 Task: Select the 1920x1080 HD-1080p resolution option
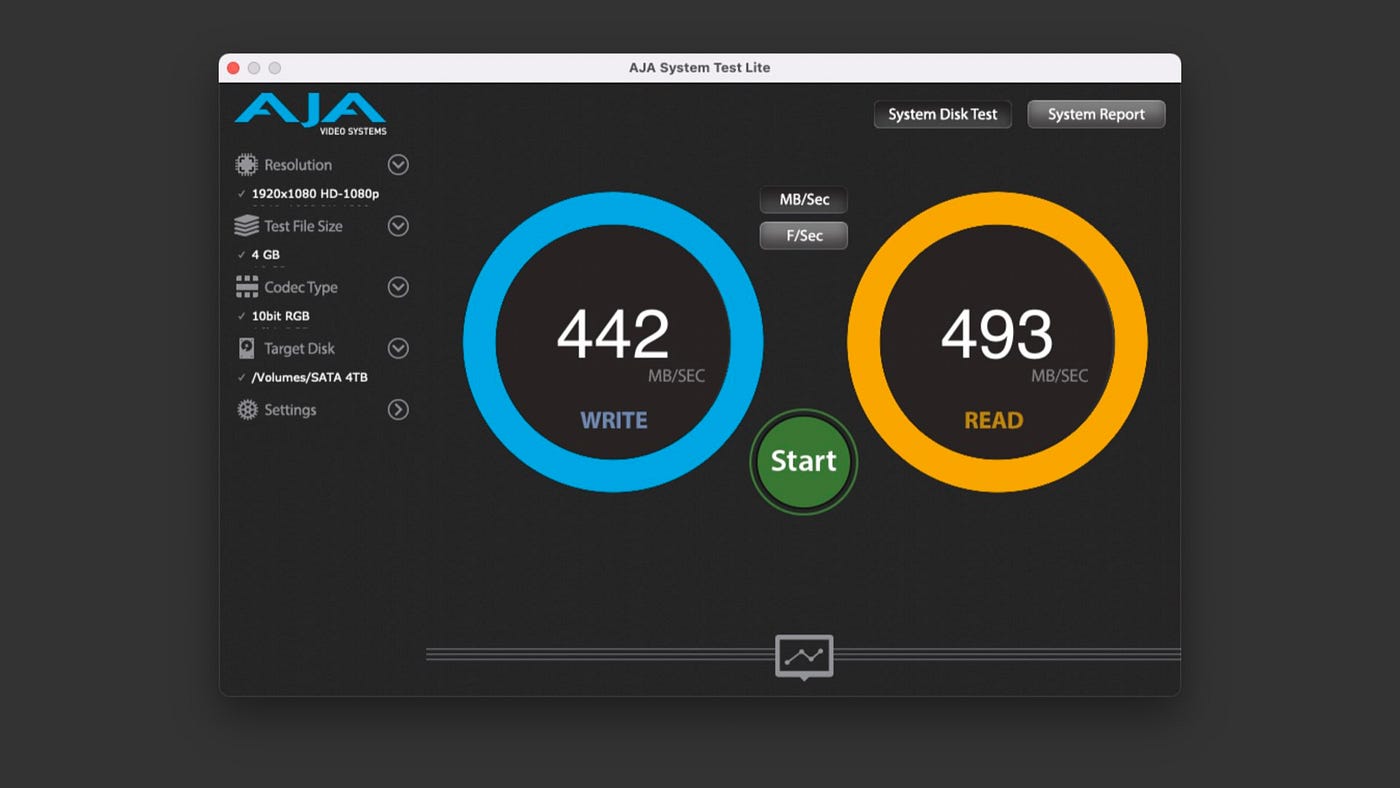[315, 193]
